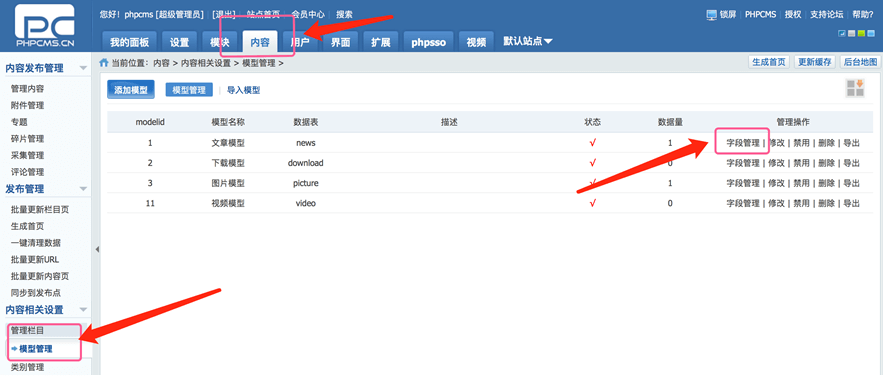Open 批量更新内容页 in the sidebar
Viewport: 883px width, 379px height.
40,277
